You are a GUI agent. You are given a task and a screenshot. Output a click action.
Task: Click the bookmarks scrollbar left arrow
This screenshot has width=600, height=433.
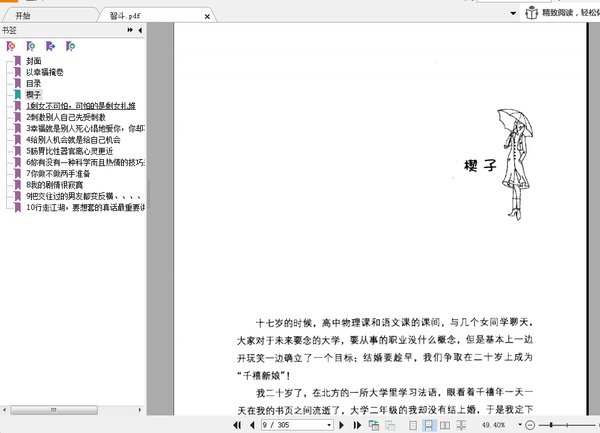pyautogui.click(x=4, y=410)
